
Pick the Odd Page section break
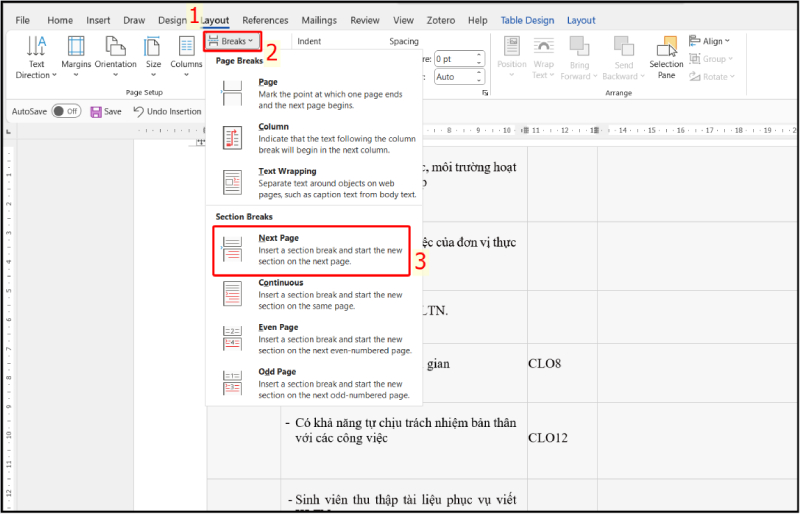pyautogui.click(x=310, y=383)
